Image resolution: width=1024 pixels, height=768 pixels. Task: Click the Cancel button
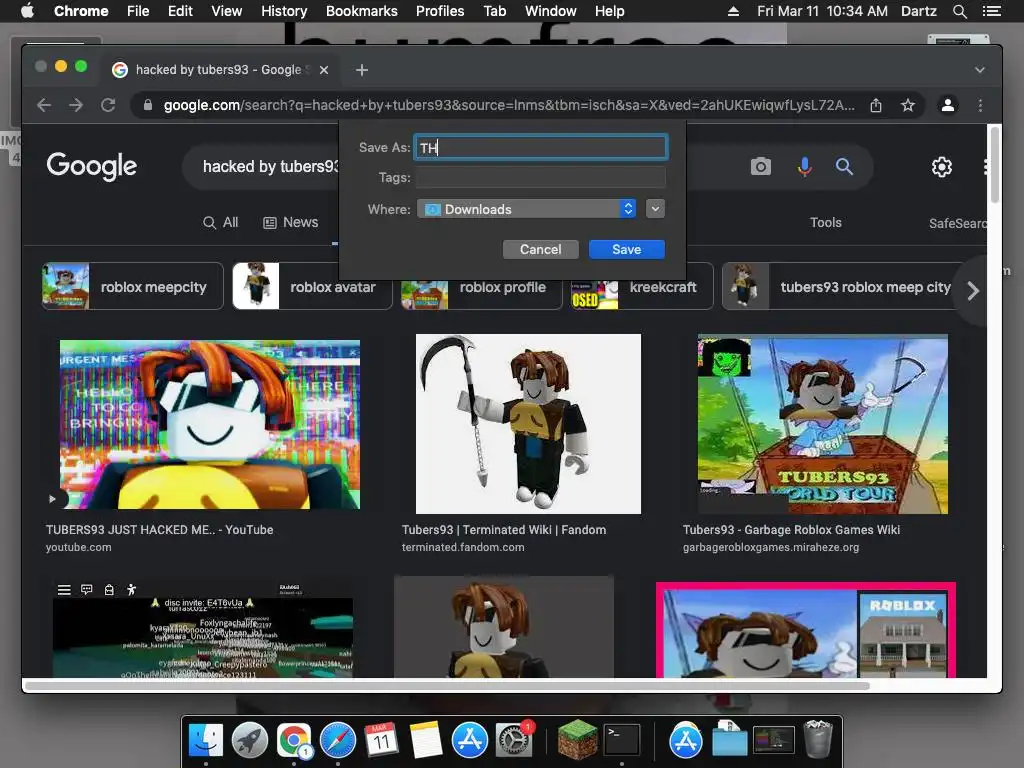(x=541, y=249)
